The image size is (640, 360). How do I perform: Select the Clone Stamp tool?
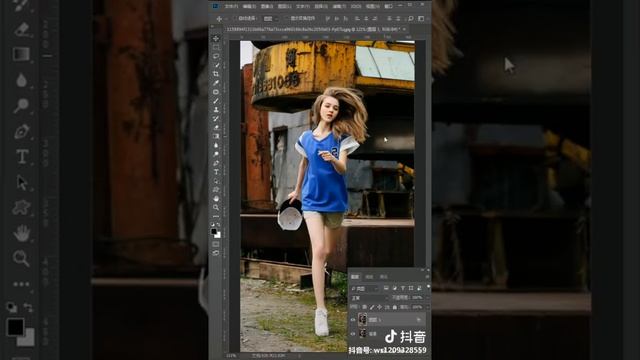coord(216,109)
